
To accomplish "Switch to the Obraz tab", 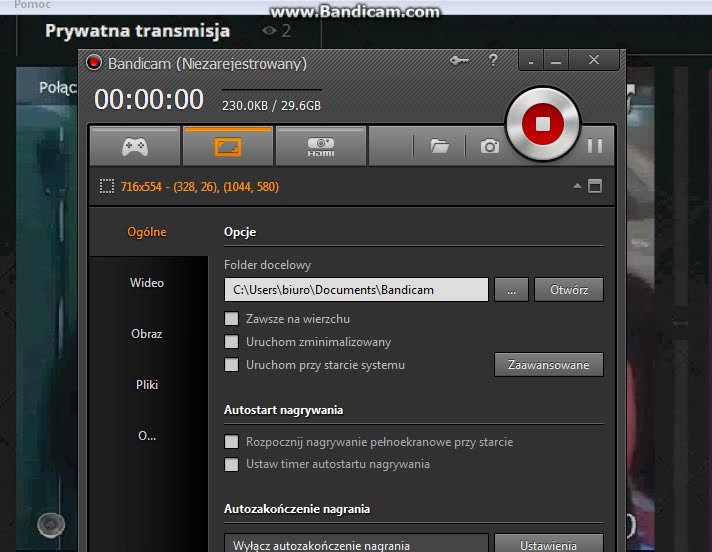I will coord(147,334).
